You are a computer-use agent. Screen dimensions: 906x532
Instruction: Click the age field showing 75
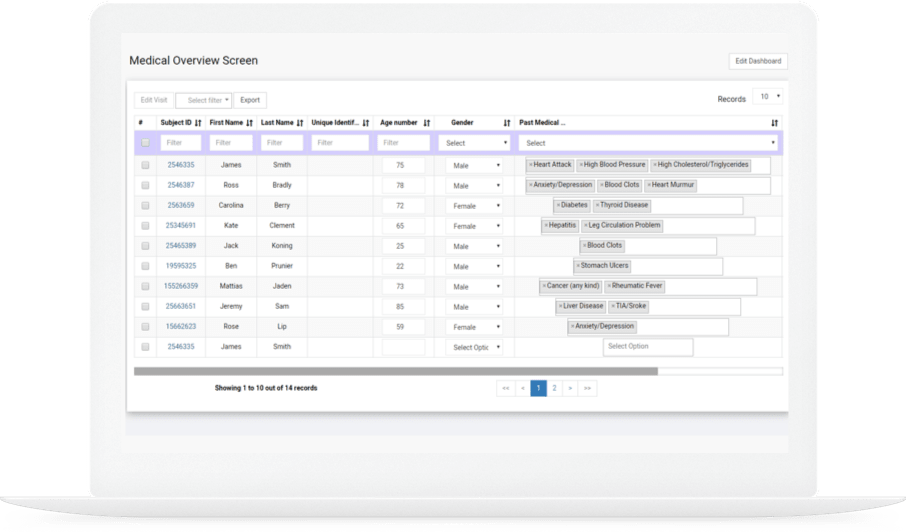pyautogui.click(x=403, y=165)
